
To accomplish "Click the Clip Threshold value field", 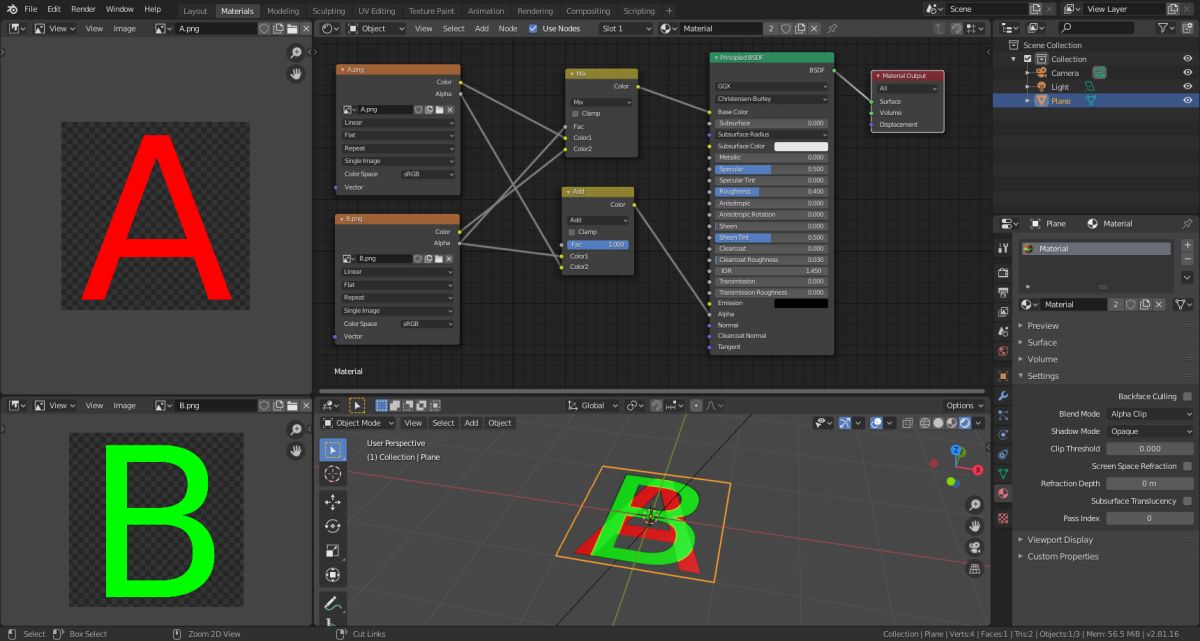I will pos(1150,449).
